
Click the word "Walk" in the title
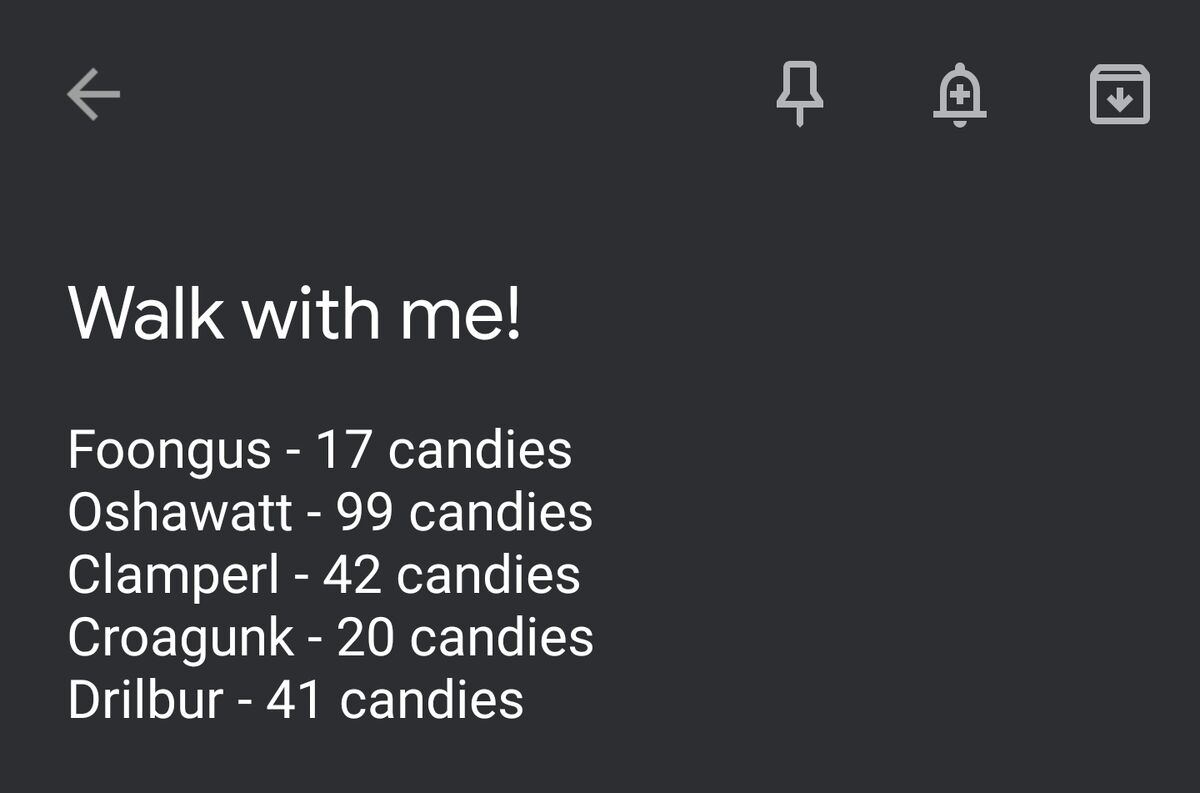[146, 314]
